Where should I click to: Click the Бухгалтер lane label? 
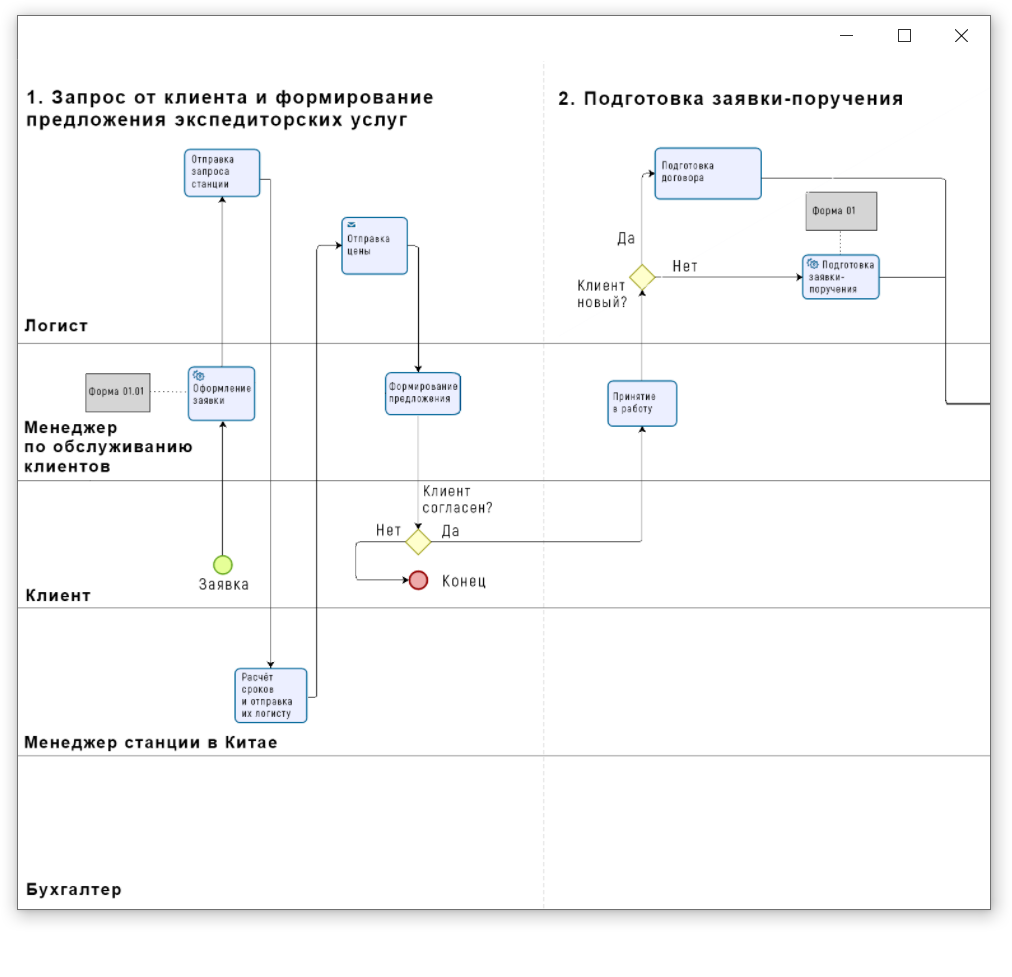(74, 889)
